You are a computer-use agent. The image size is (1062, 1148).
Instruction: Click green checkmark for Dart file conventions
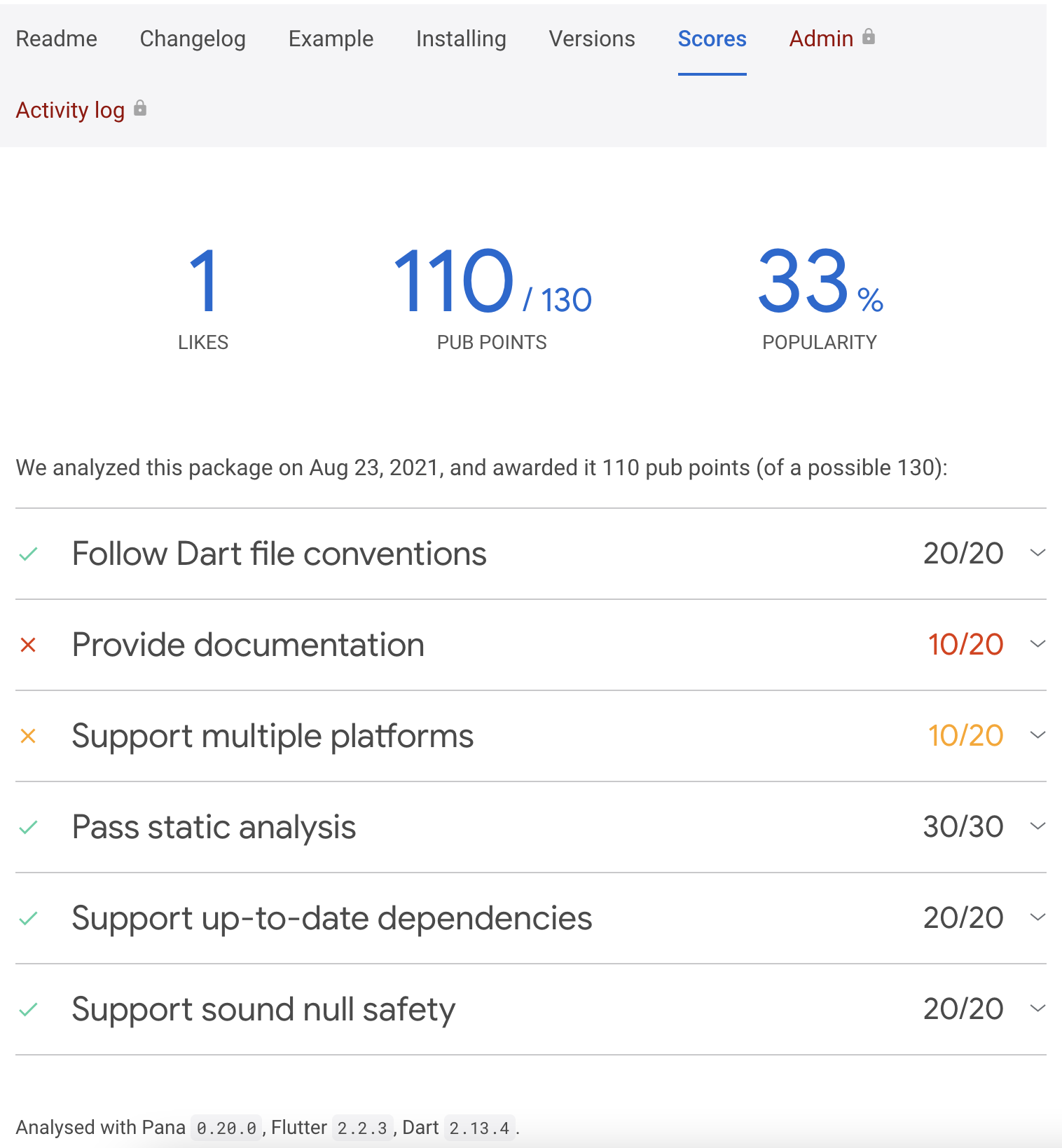pos(28,554)
